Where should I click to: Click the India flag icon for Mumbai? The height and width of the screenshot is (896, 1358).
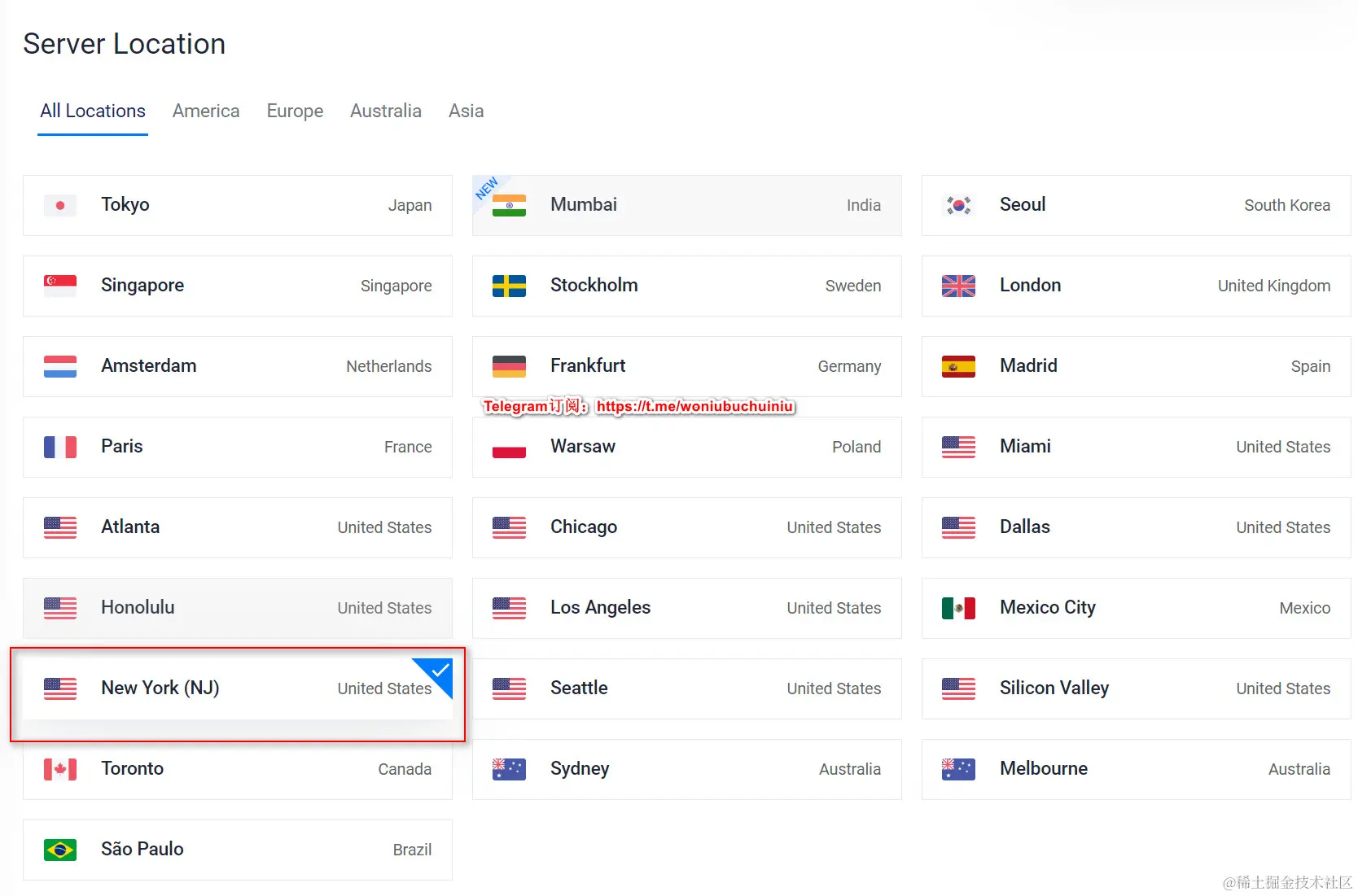[510, 205]
